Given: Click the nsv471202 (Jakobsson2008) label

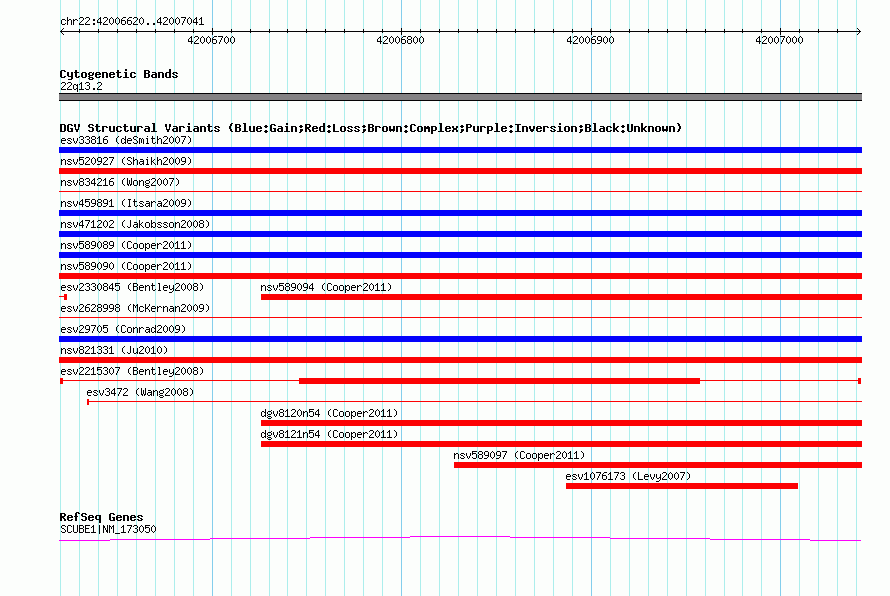Looking at the screenshot, I should click(x=135, y=224).
